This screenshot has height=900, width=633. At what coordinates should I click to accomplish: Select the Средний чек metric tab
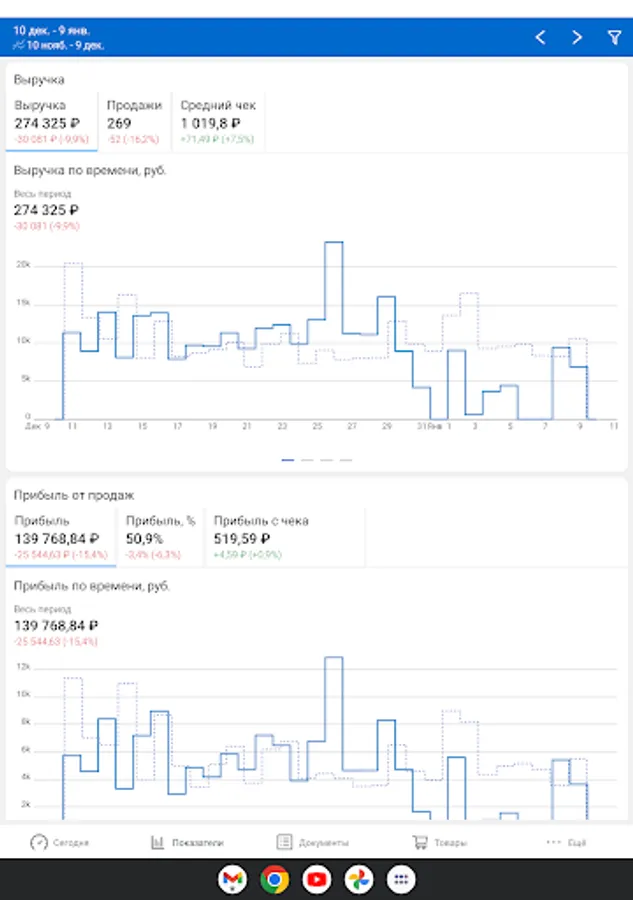click(218, 122)
